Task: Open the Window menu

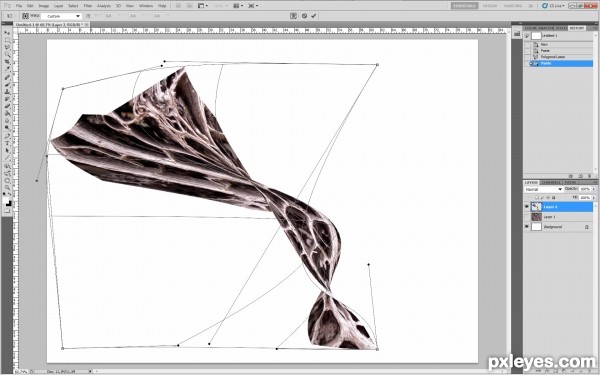Action: (x=145, y=6)
